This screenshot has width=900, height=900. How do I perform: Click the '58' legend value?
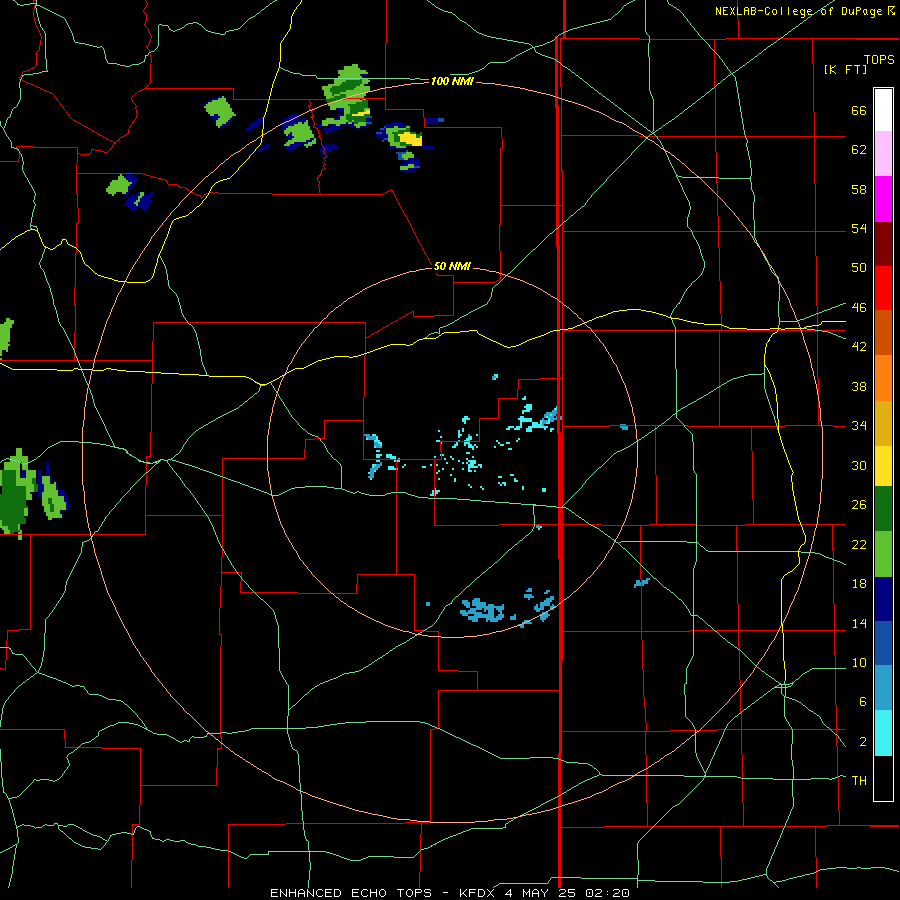point(859,189)
